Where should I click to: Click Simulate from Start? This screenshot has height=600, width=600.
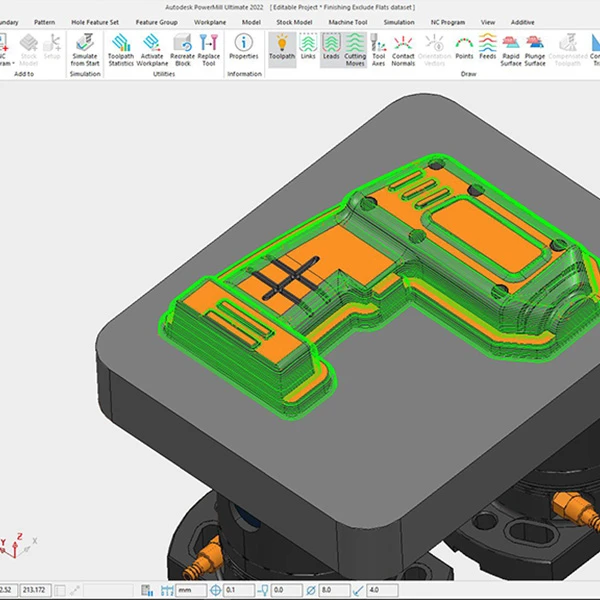pos(85,50)
